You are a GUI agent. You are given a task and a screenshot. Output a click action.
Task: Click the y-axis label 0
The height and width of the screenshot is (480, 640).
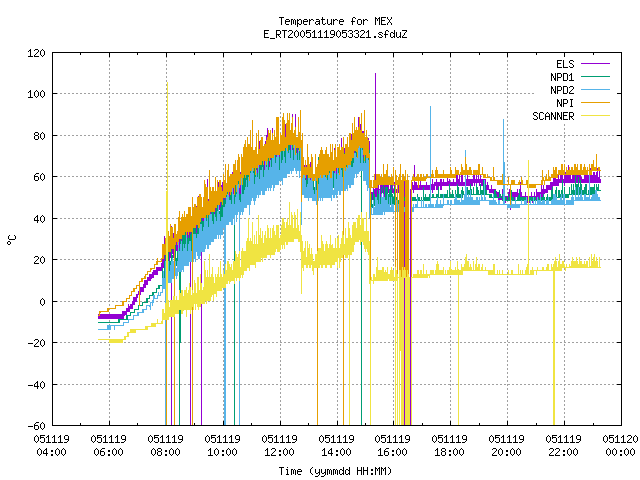[x=42, y=302]
